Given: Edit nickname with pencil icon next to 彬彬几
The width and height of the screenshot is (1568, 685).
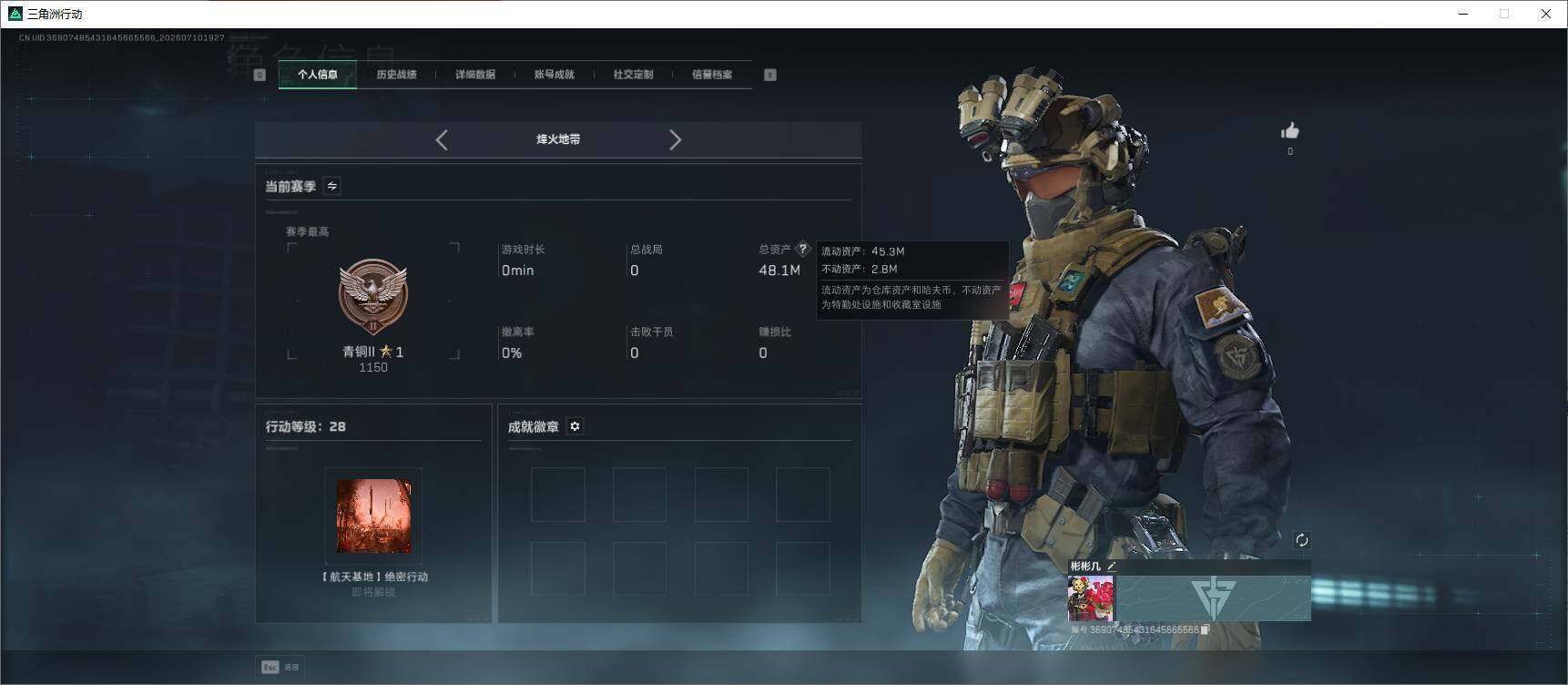Looking at the screenshot, I should pyautogui.click(x=1112, y=567).
